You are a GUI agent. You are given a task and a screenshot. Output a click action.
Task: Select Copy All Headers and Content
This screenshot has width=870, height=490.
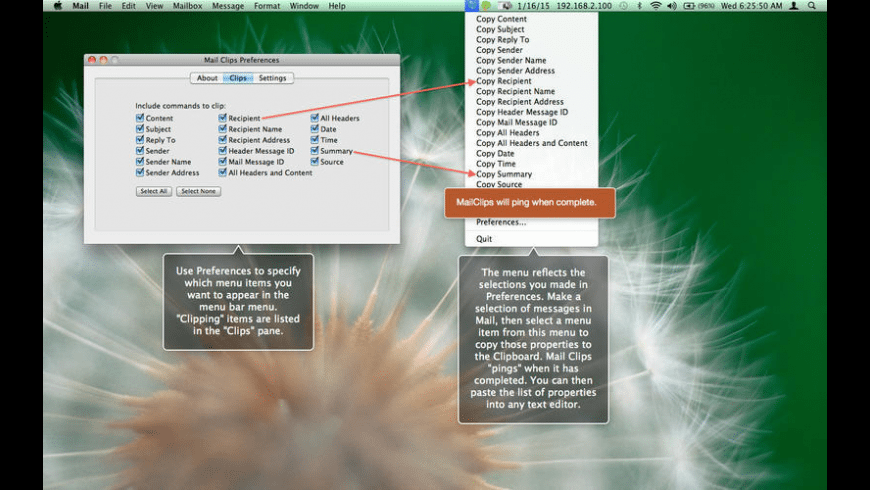pyautogui.click(x=531, y=143)
